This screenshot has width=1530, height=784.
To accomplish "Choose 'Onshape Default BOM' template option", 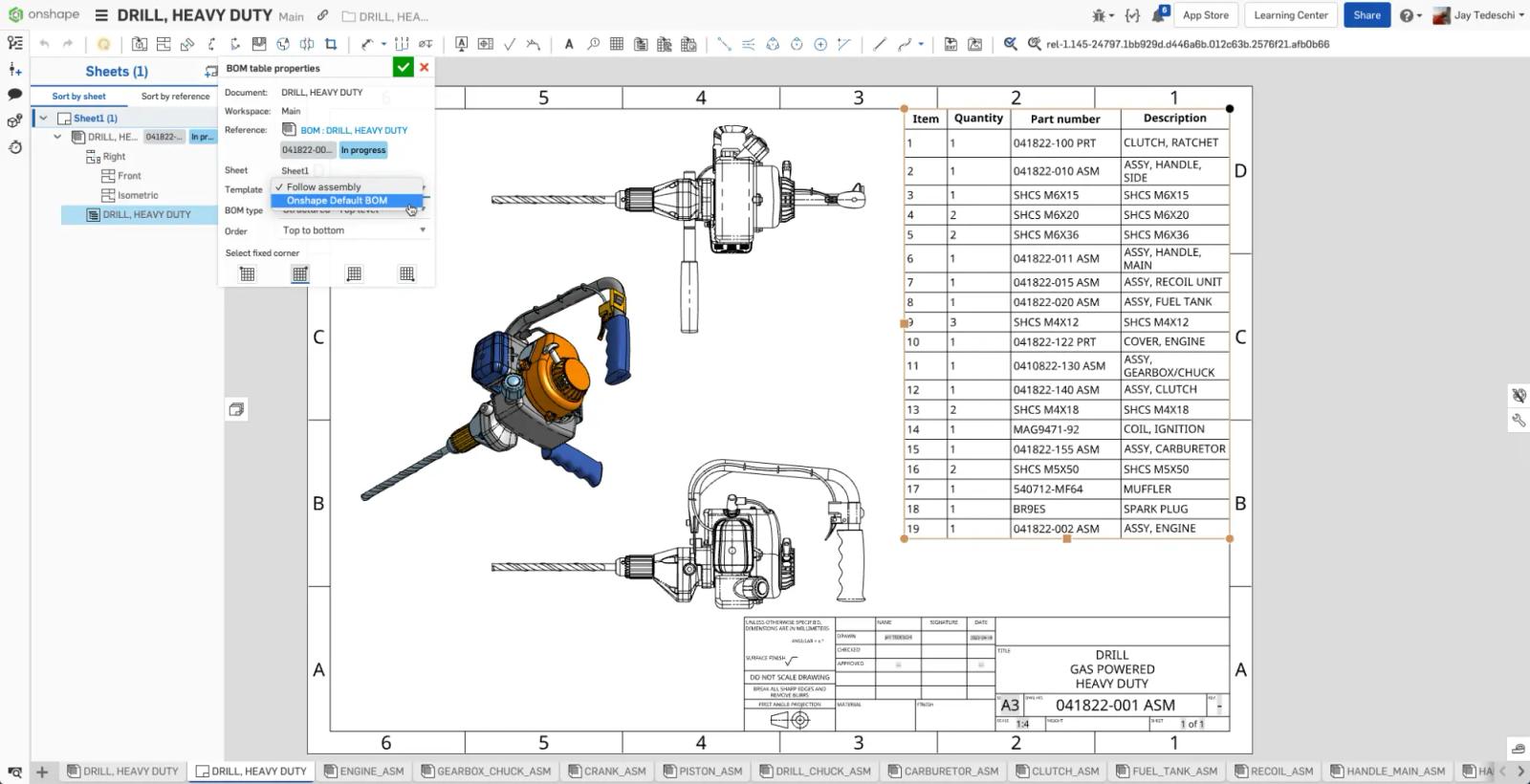I will pos(337,201).
